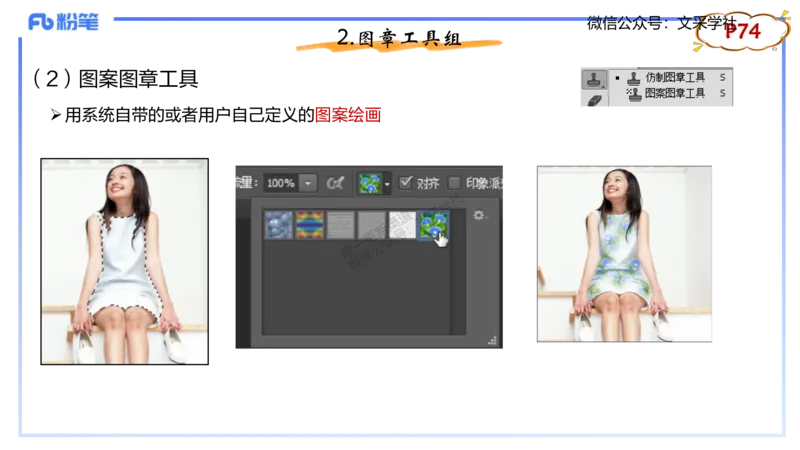800x450 pixels.
Task: Open the flow percentage dropdown arrow
Action: click(308, 183)
